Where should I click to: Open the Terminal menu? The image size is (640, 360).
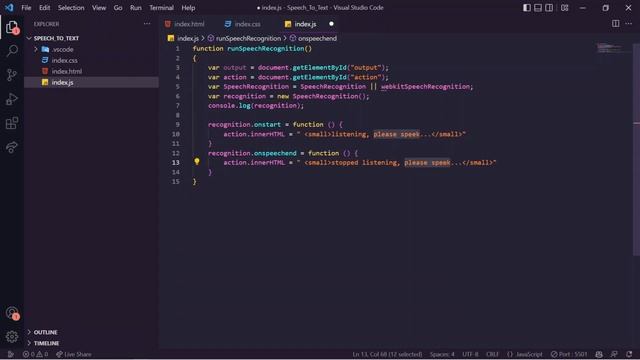click(x=161, y=8)
